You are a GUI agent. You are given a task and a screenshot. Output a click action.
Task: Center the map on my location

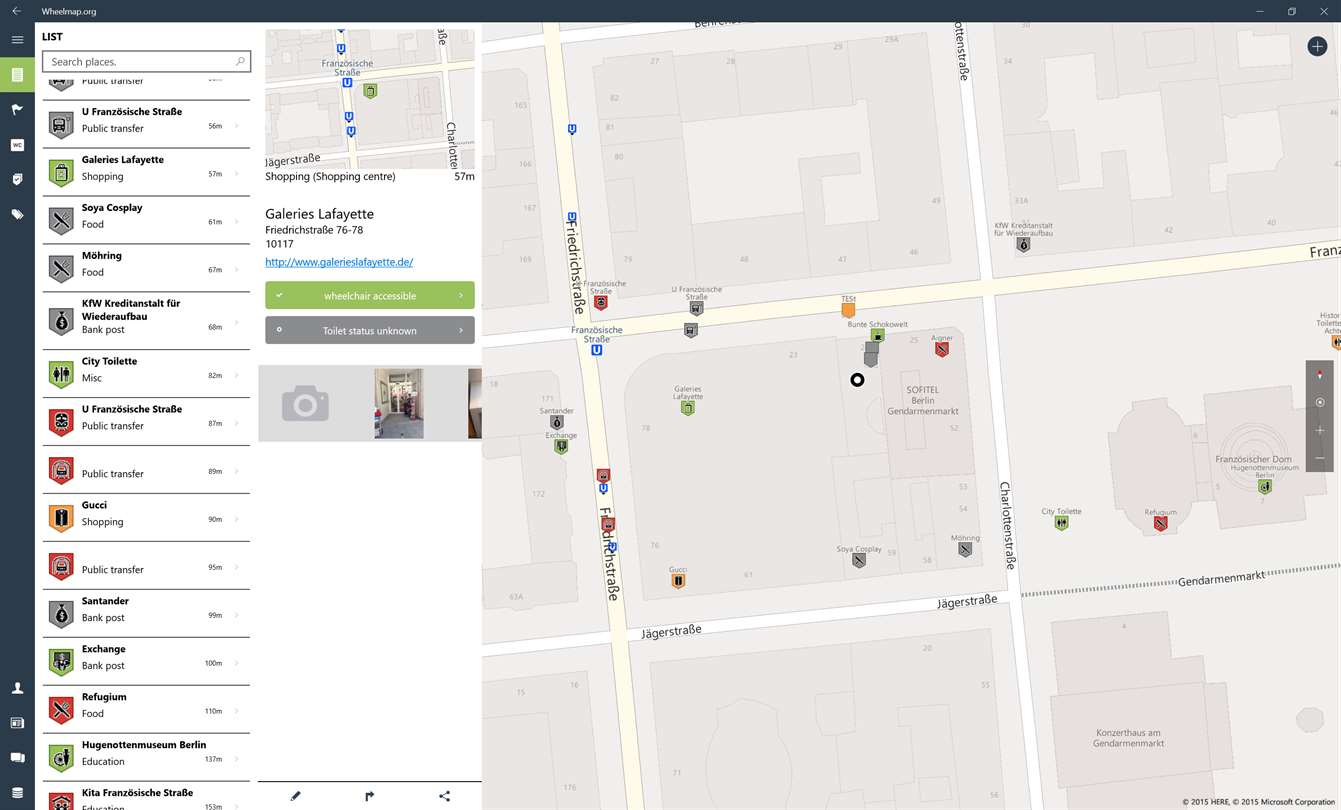[1320, 402]
